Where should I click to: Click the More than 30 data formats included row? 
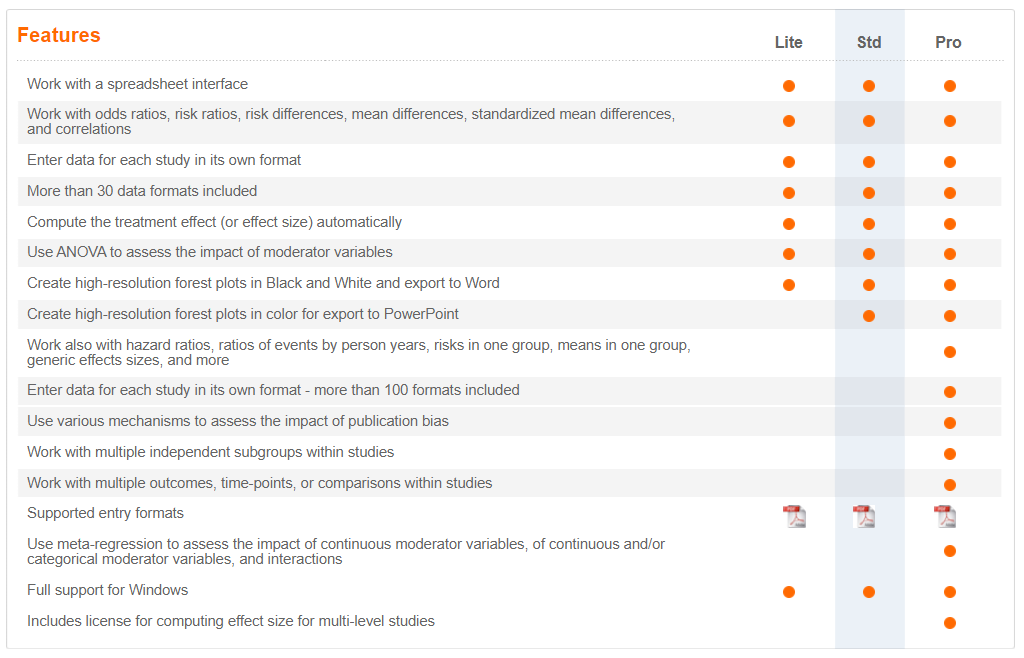click(x=509, y=191)
